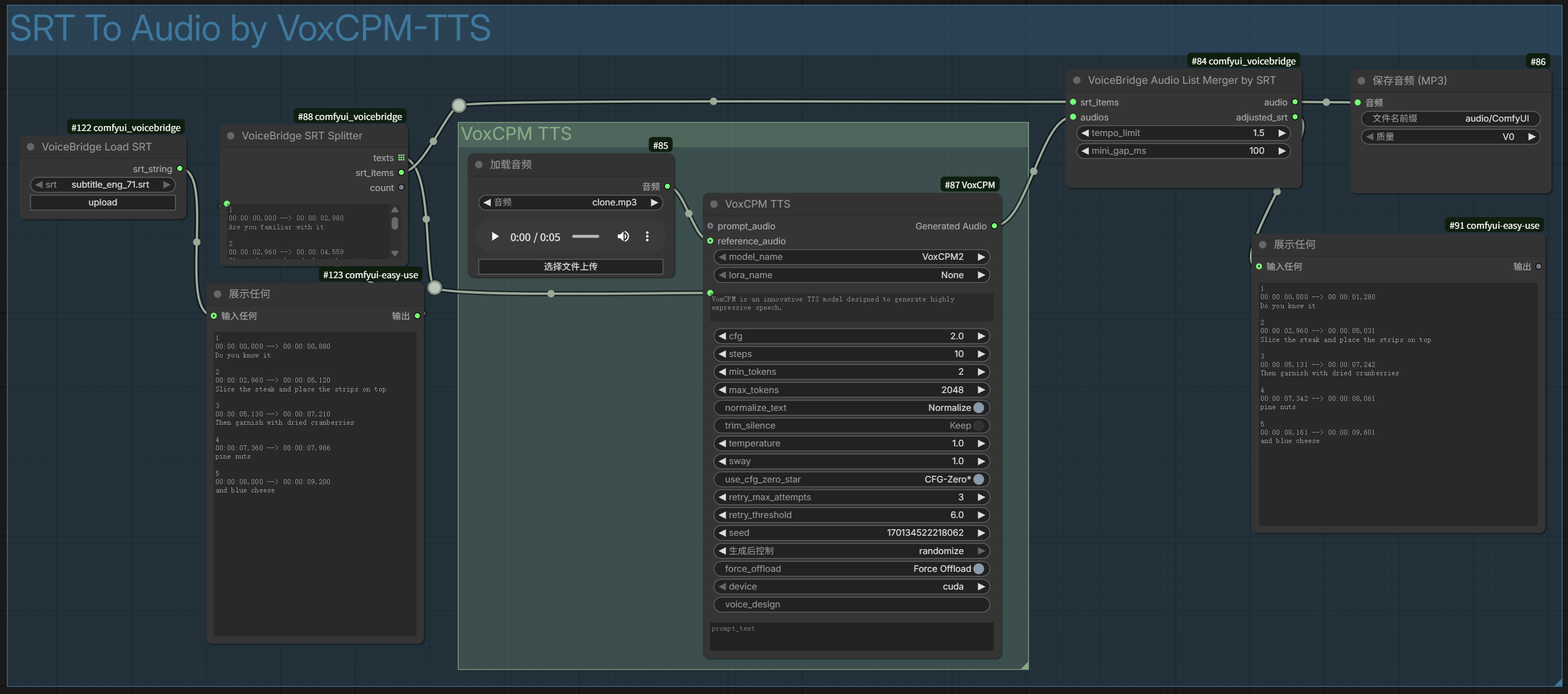1568x694 pixels.
Task: Click the VoxCPM target text box
Action: (851, 307)
